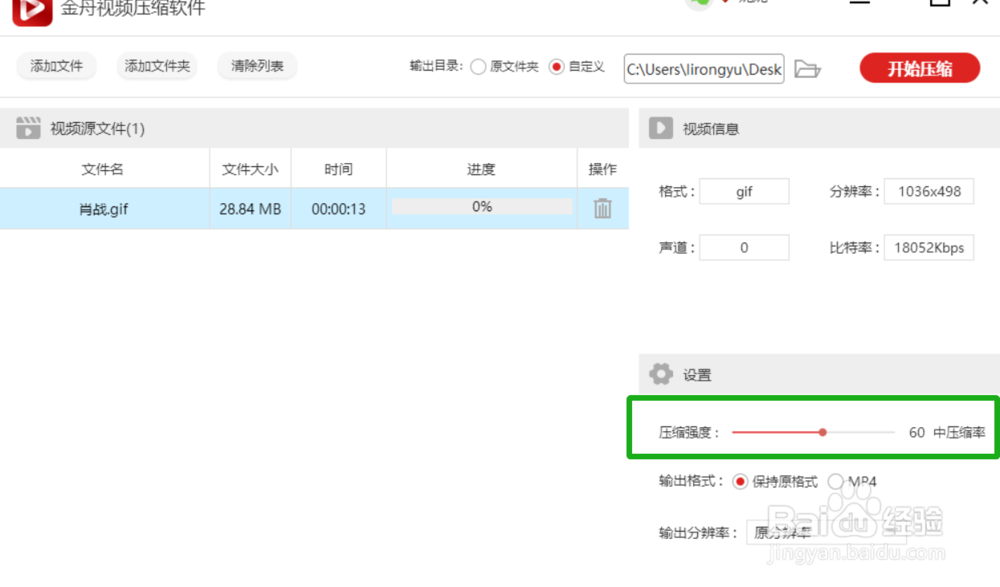Open the output folder browse icon
This screenshot has width=1000, height=587.
[x=809, y=68]
